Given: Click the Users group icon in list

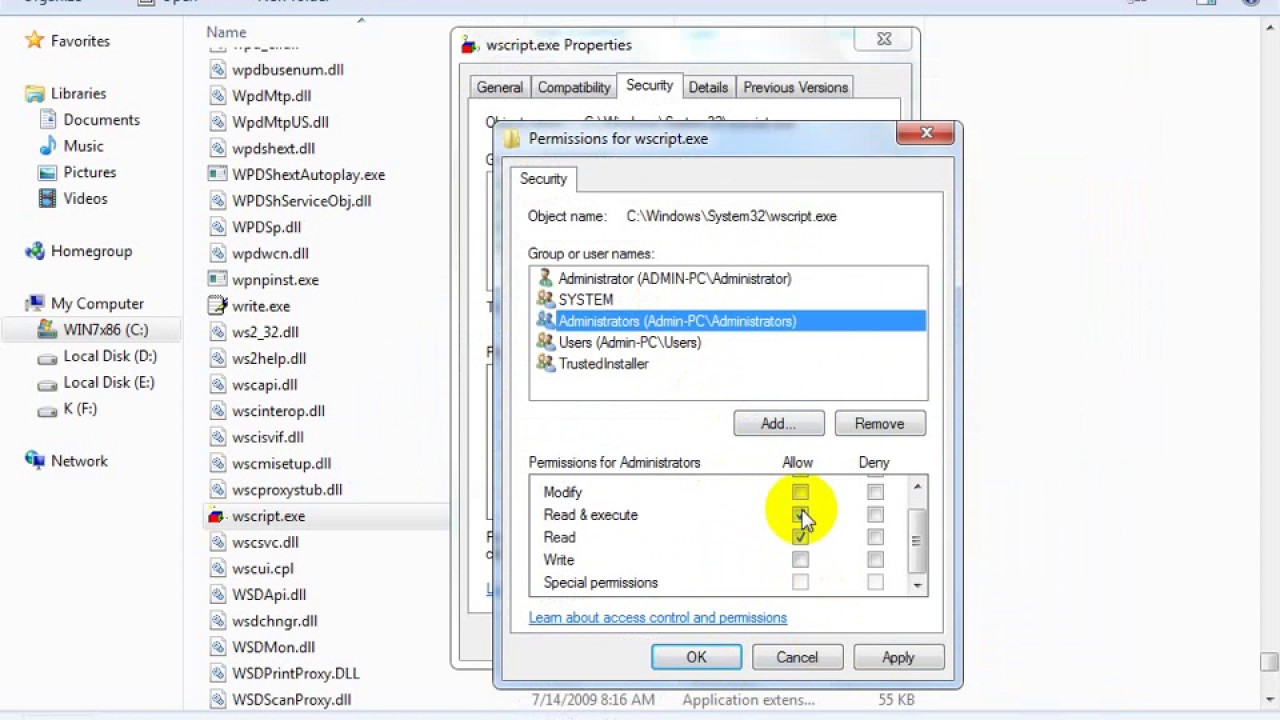Looking at the screenshot, I should [545, 342].
